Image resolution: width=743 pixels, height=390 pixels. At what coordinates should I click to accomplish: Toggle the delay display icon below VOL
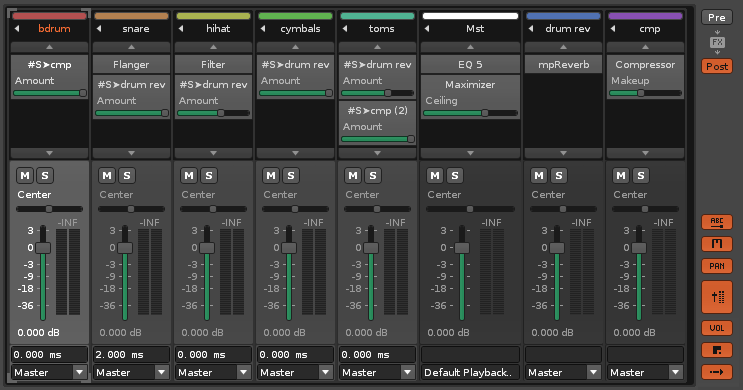tap(717, 350)
